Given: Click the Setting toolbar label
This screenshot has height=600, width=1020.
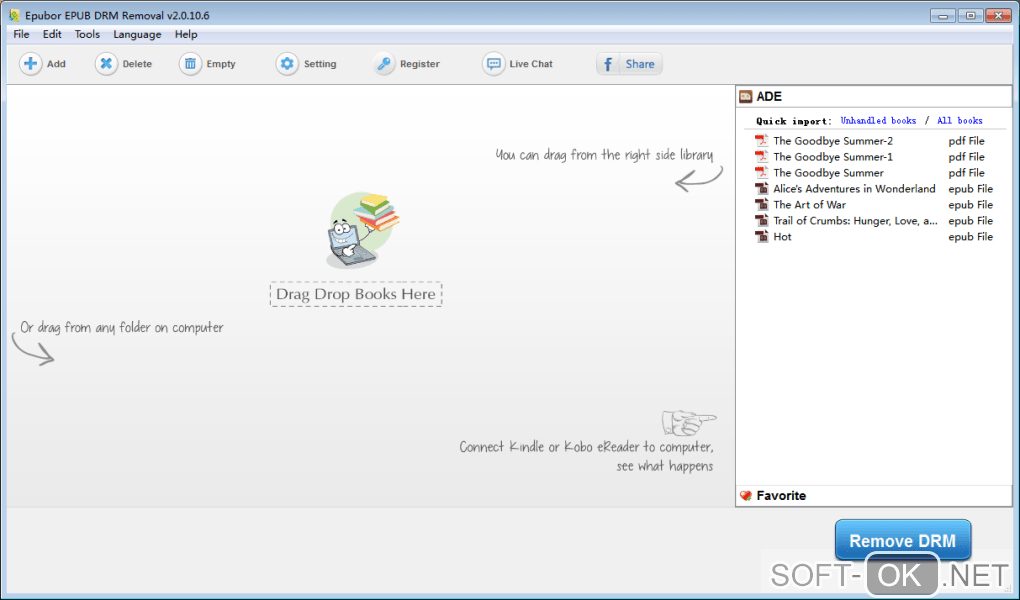Looking at the screenshot, I should tap(320, 64).
